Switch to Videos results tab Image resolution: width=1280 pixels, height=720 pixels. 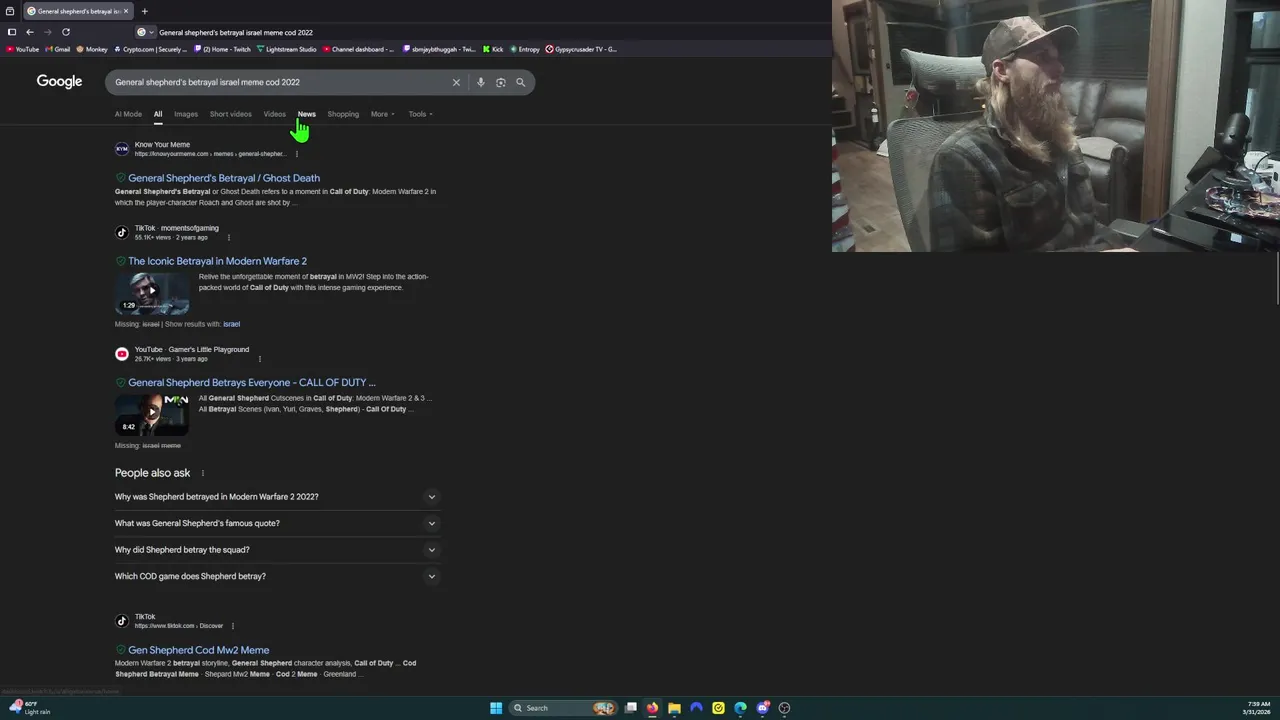(274, 114)
